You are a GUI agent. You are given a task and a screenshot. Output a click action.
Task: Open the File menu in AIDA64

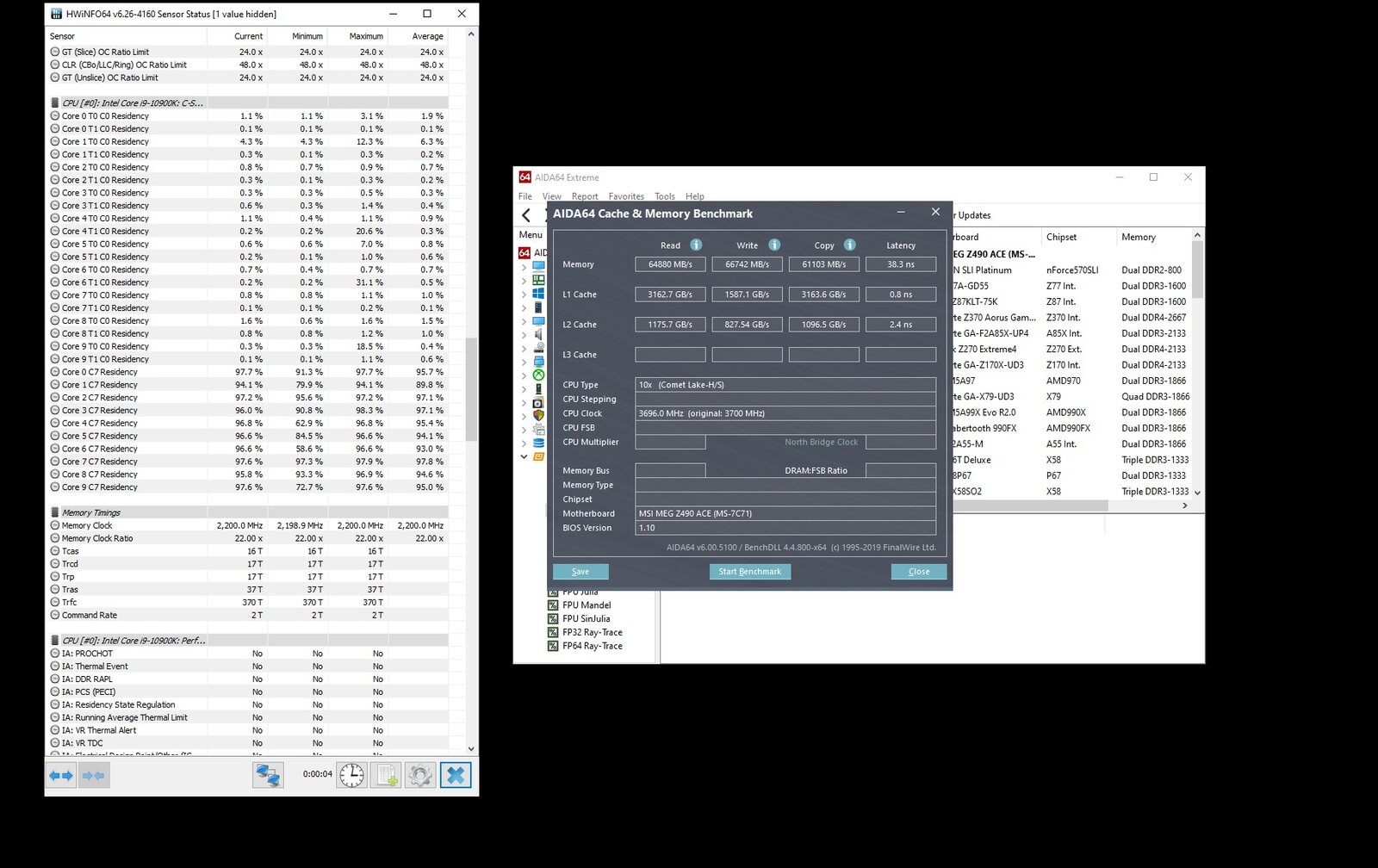(x=525, y=196)
